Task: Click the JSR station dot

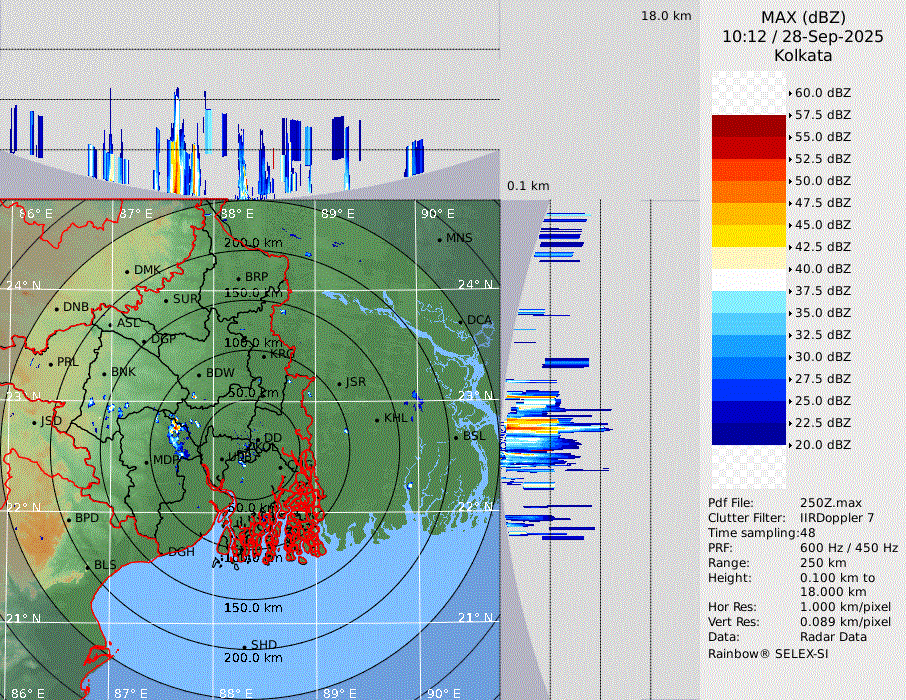Action: pos(339,383)
